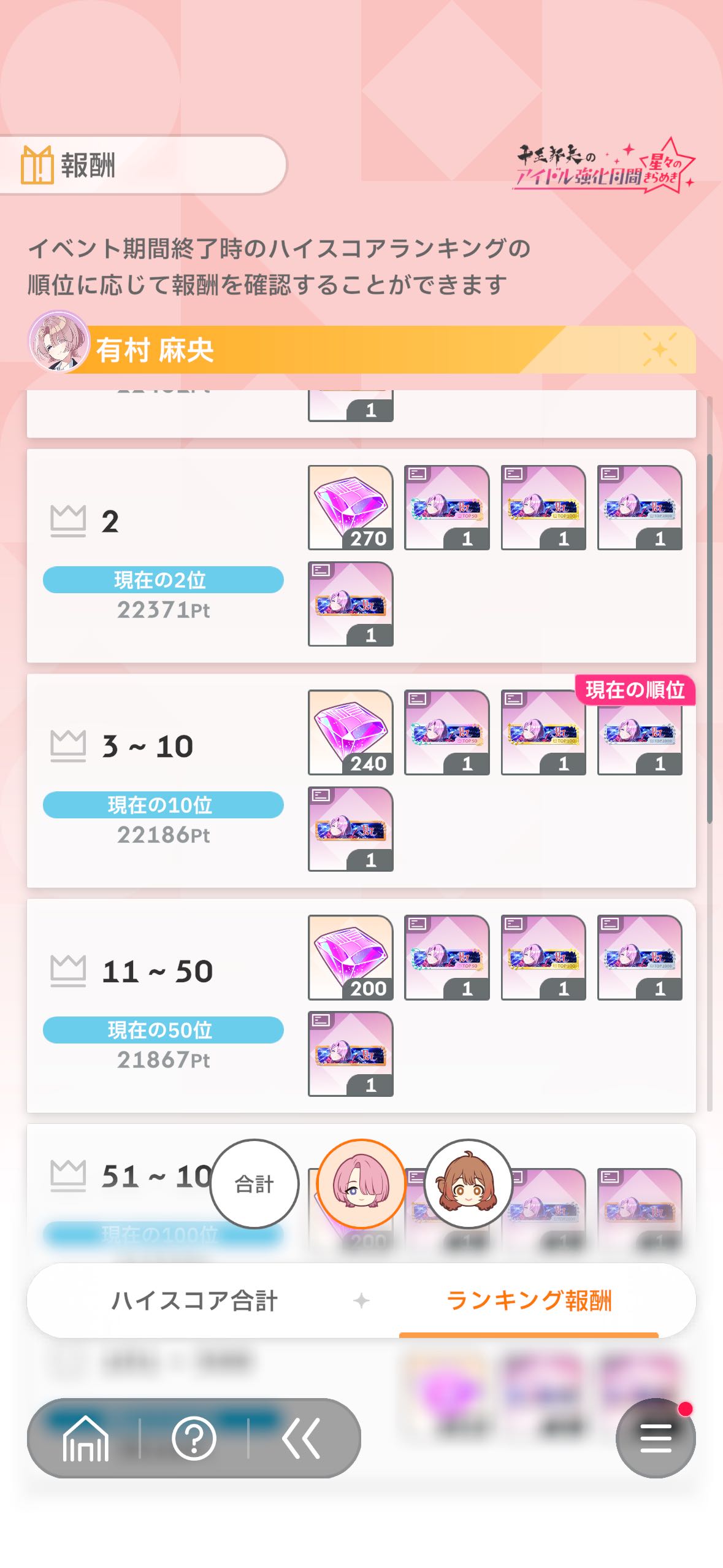
Task: Tap the 有村 麻央 character banner
Action: click(x=362, y=349)
